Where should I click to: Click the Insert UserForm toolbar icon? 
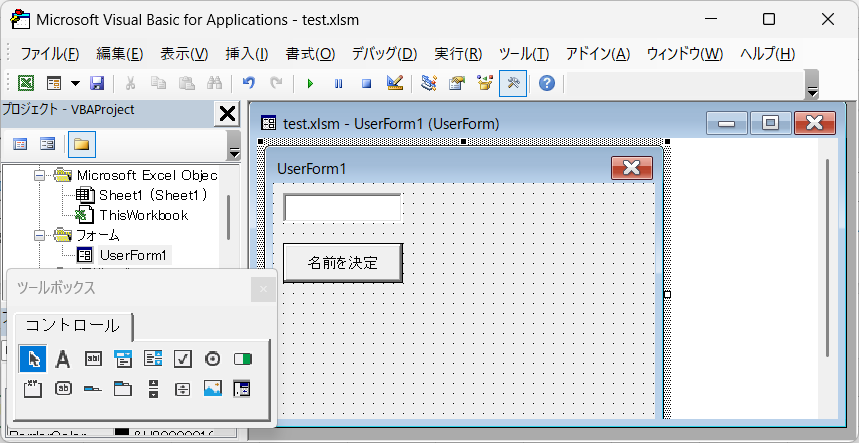tap(54, 83)
